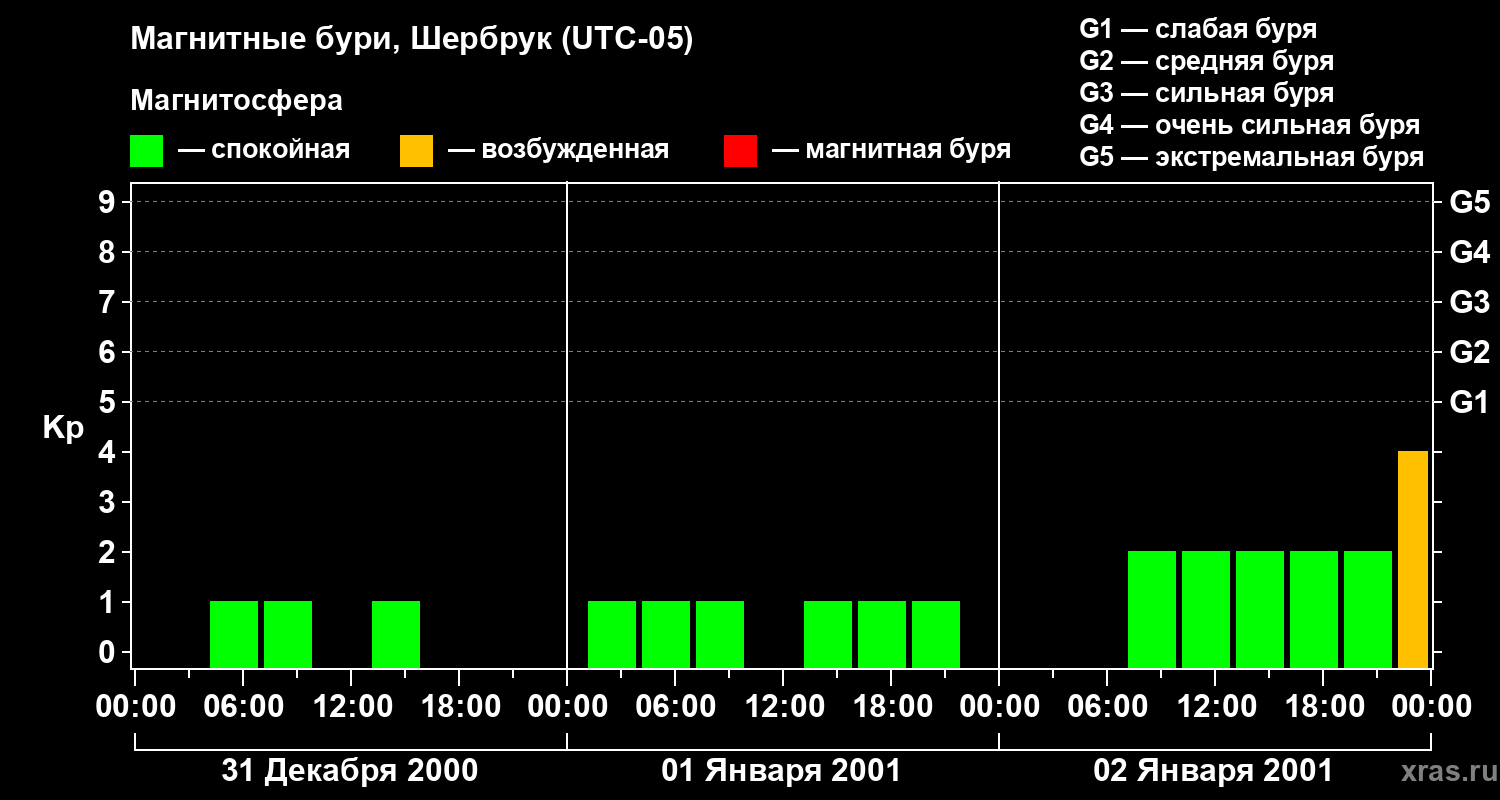Click the Kp axis value '9'

pos(109,202)
